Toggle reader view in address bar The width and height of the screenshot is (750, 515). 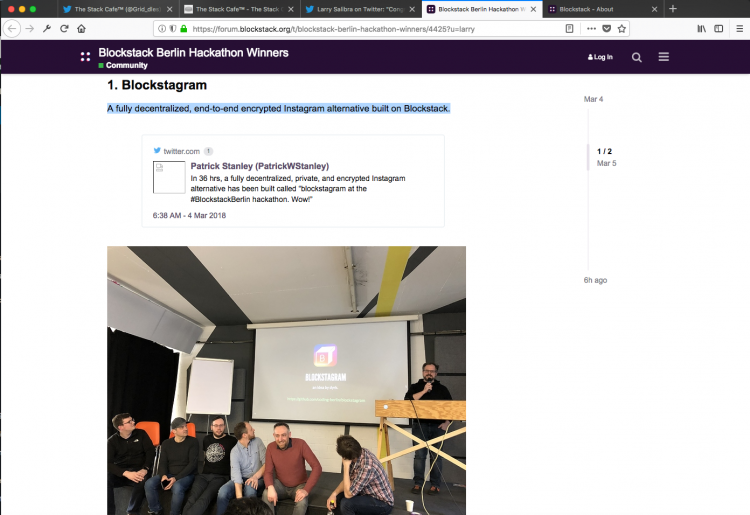click(569, 29)
